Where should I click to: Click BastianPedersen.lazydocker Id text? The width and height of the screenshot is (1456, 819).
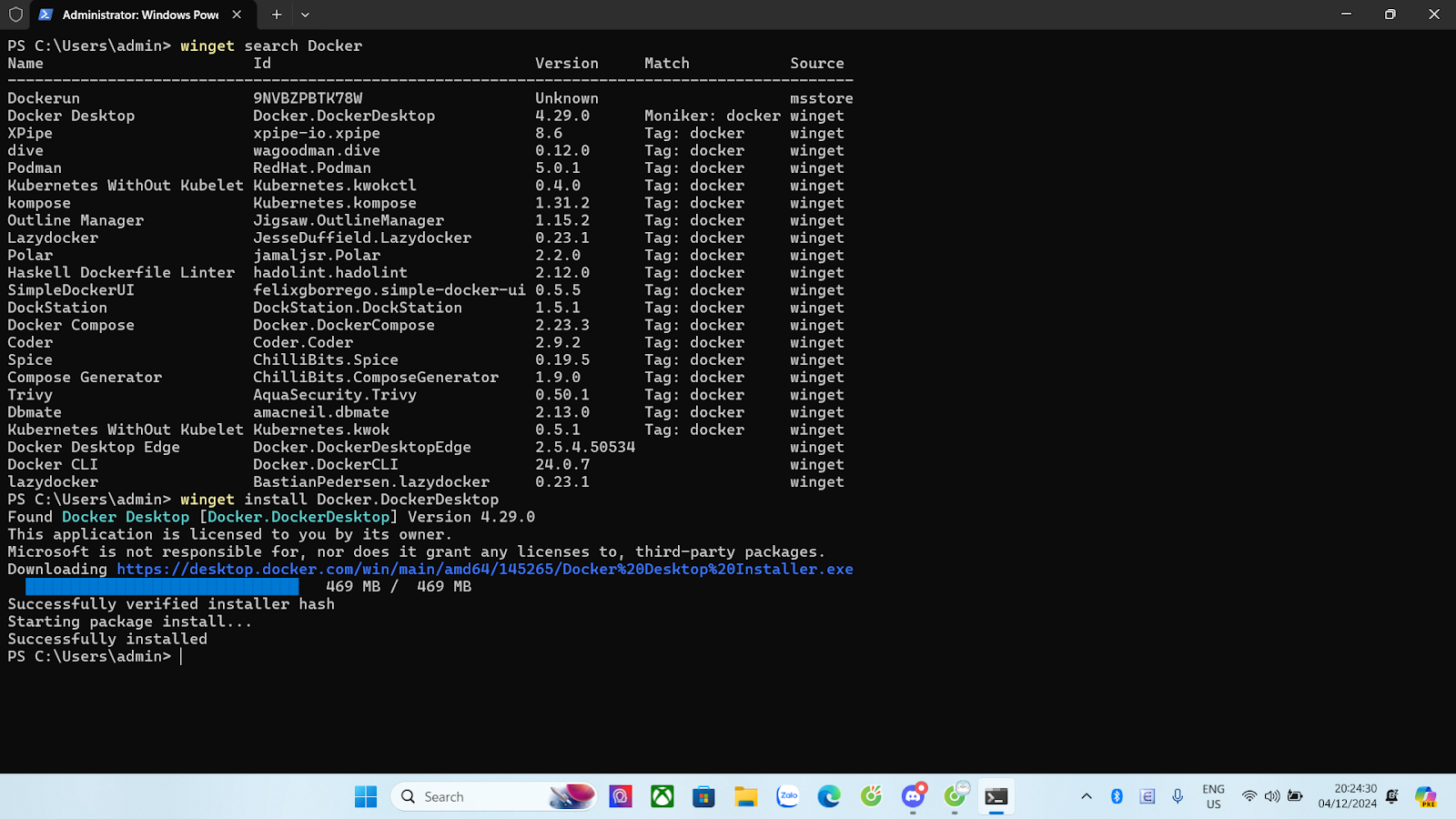tap(371, 481)
